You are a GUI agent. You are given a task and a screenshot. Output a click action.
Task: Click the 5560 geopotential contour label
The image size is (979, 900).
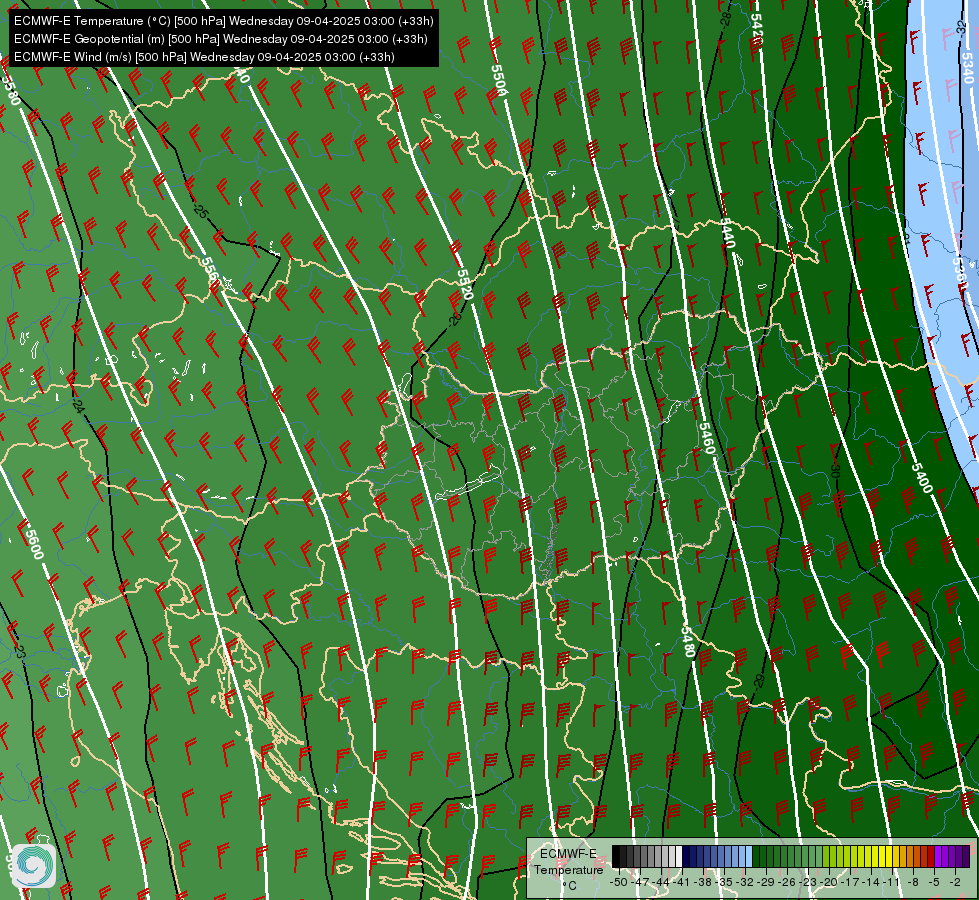coord(211,272)
